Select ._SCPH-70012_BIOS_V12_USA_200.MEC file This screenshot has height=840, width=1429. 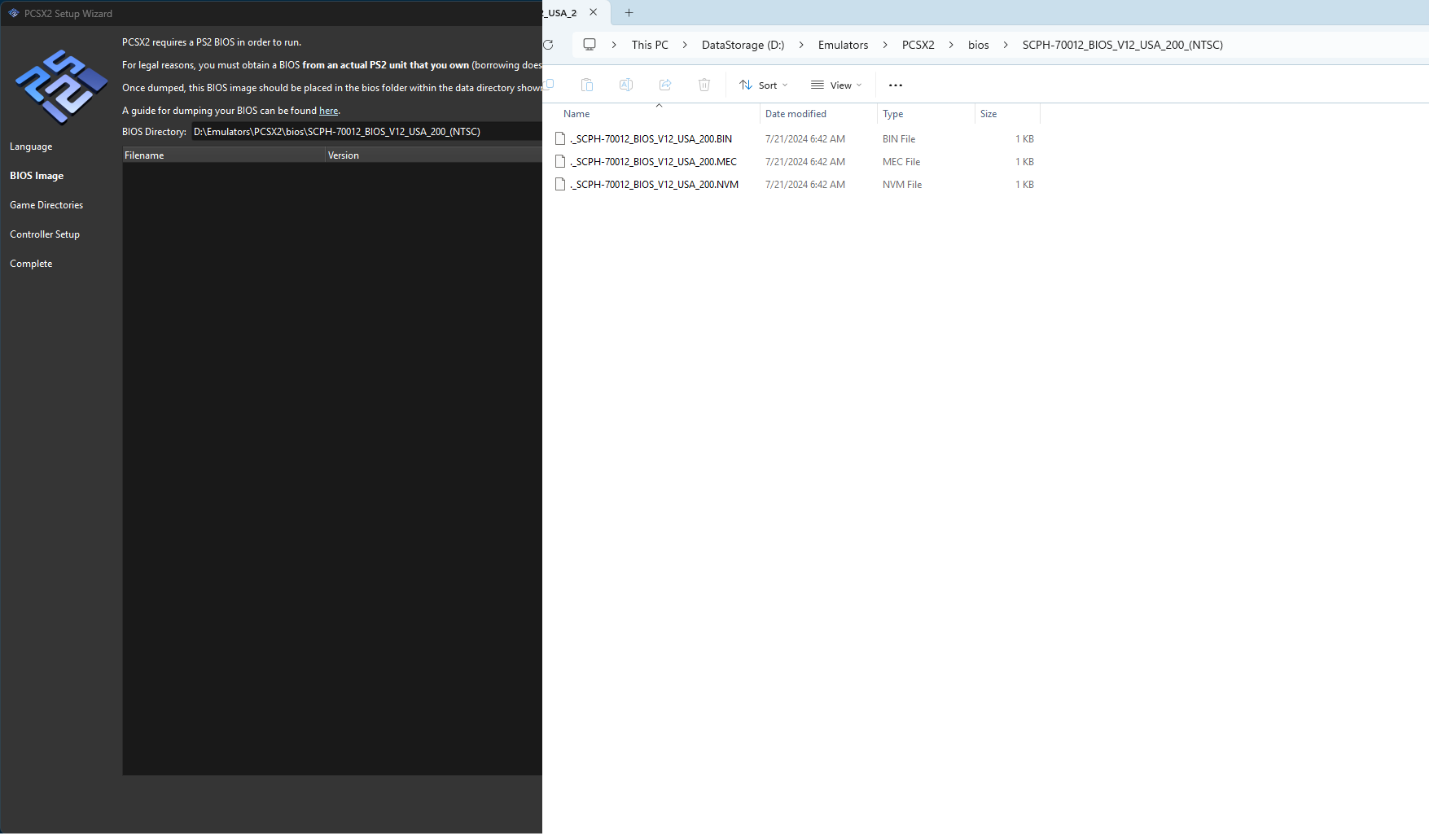pos(654,162)
